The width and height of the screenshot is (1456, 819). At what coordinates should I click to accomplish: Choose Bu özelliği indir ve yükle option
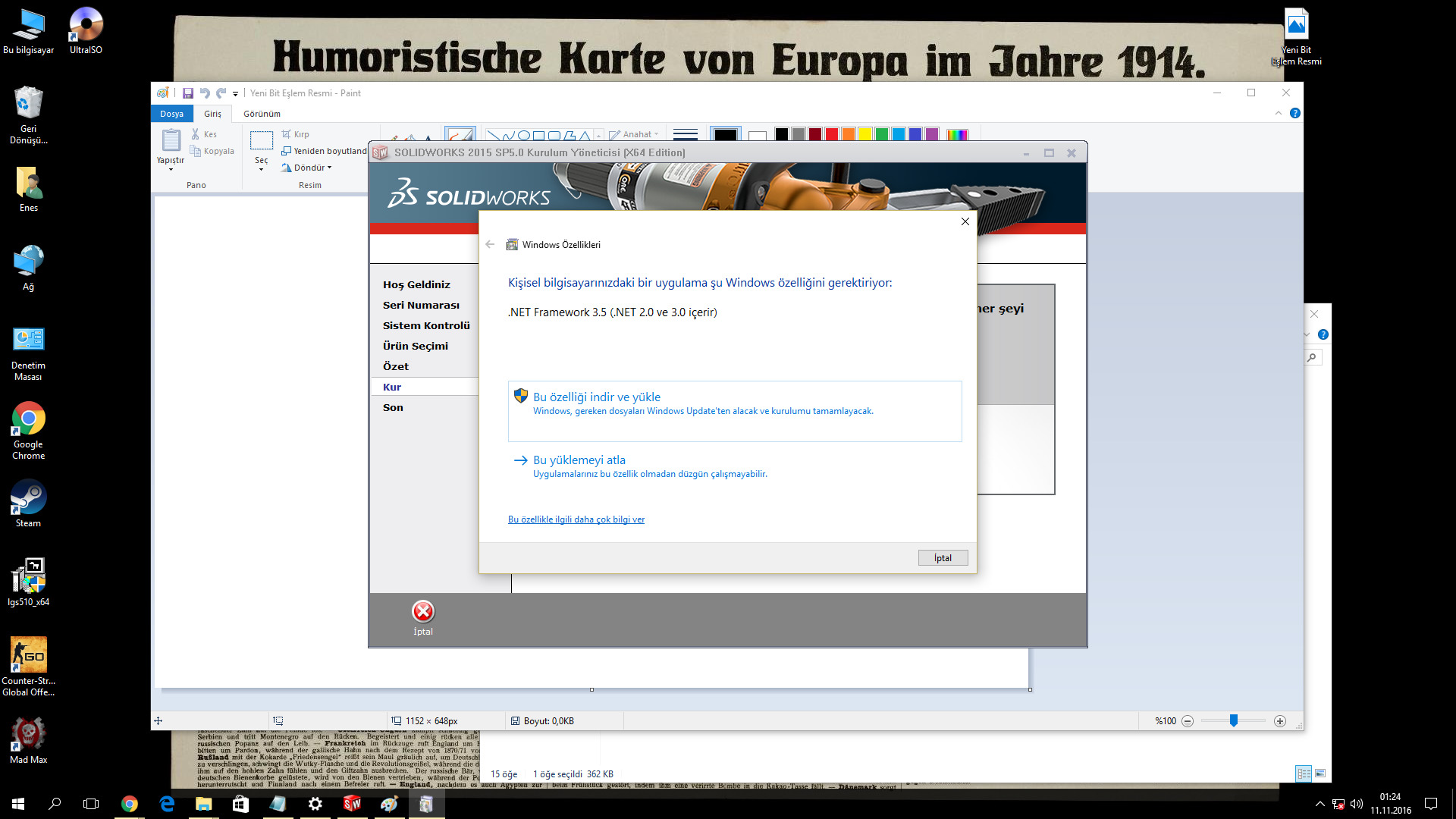pyautogui.click(x=597, y=397)
